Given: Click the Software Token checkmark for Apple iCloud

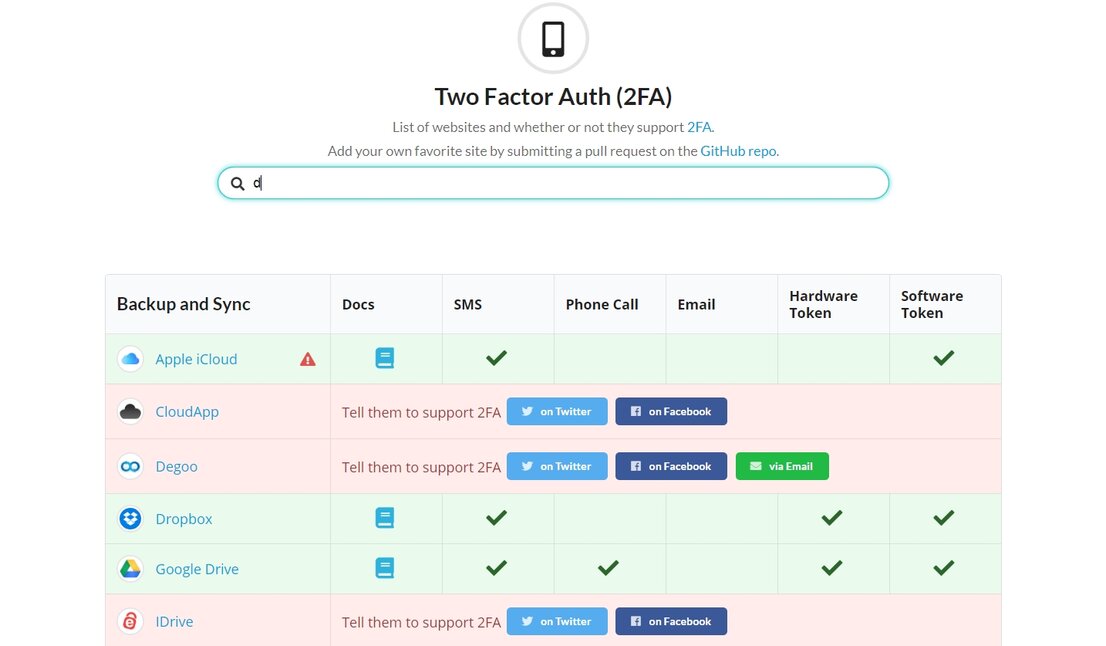Looking at the screenshot, I should click(943, 358).
